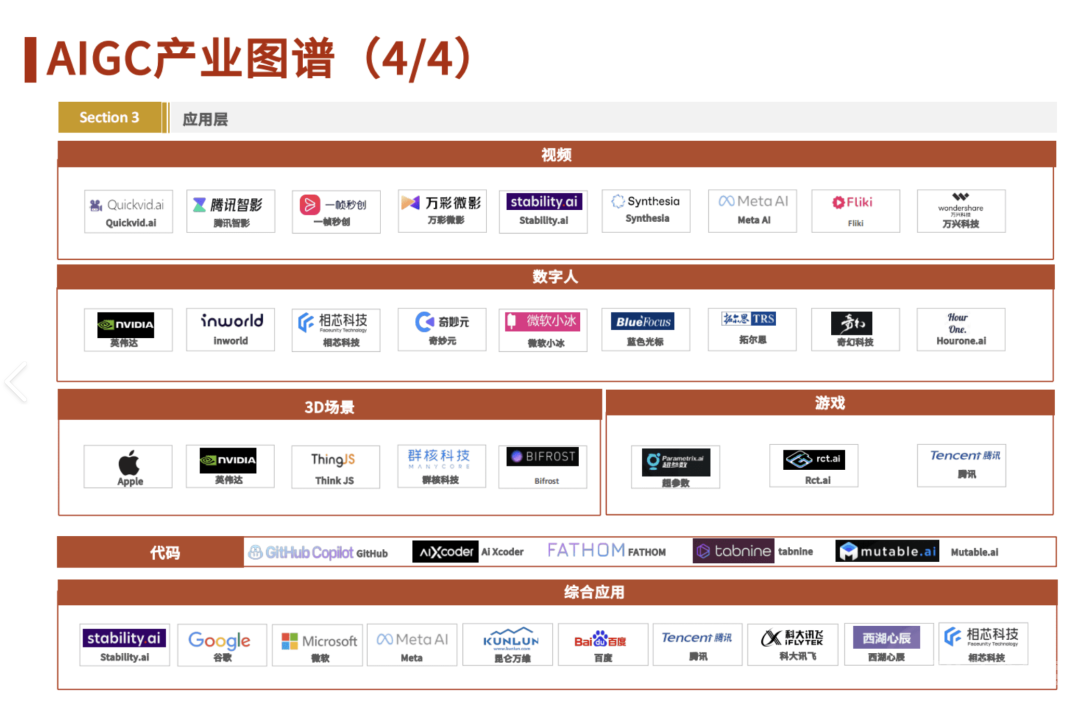Open the iFLYTEK 科大讯飞 logo card
This screenshot has height=705, width=1080.
tap(793, 644)
